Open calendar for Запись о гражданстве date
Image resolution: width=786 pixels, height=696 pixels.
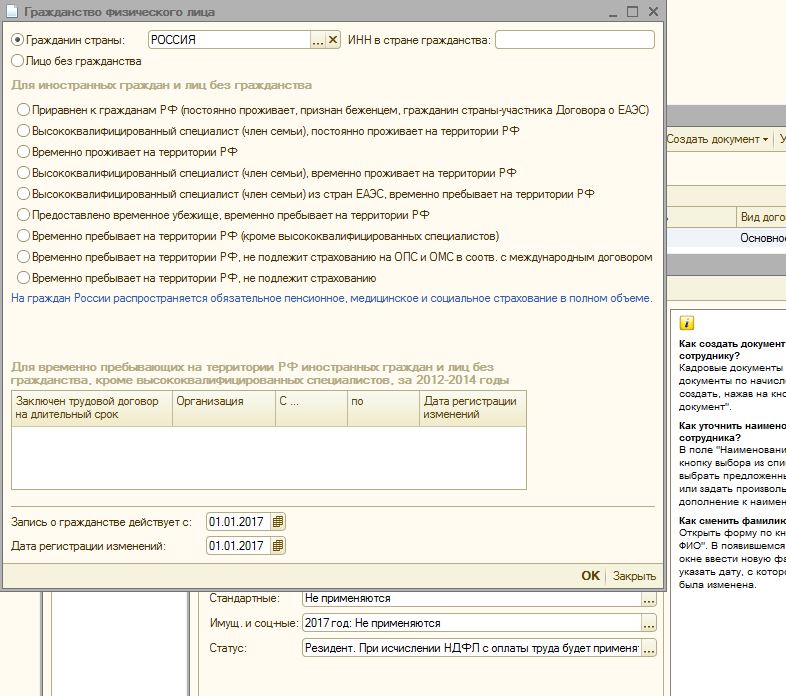pos(278,522)
